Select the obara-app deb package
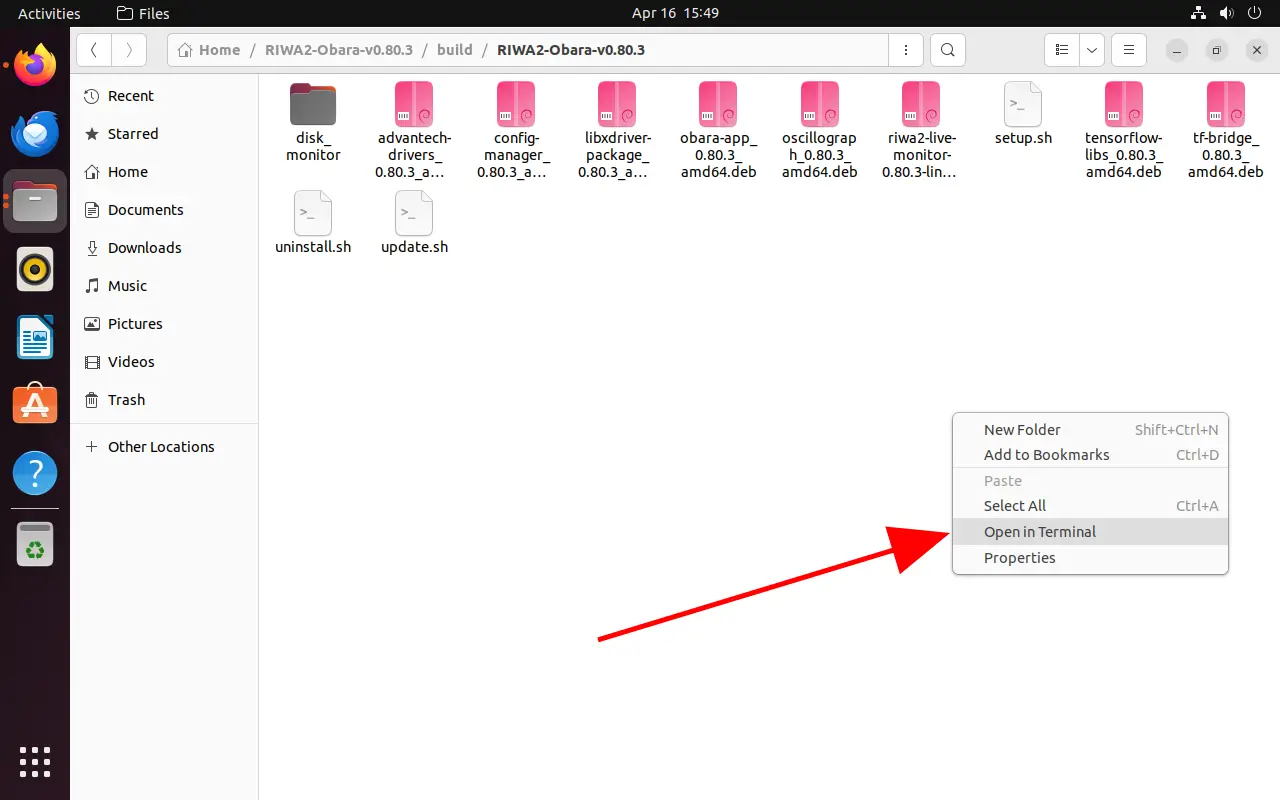Screen dimensions: 1280x800 point(718,105)
